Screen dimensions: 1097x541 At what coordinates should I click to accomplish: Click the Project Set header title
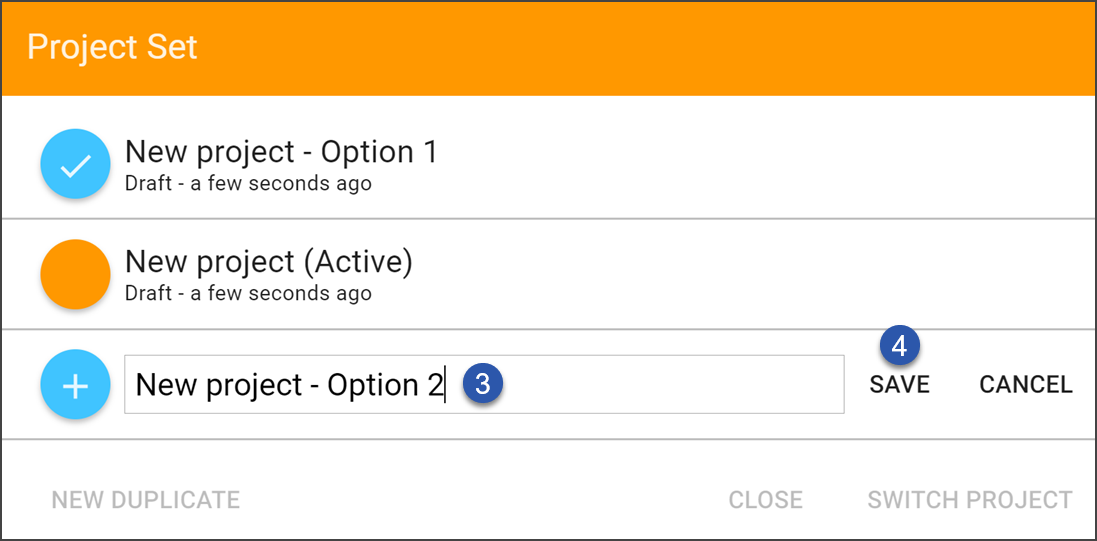(x=113, y=48)
